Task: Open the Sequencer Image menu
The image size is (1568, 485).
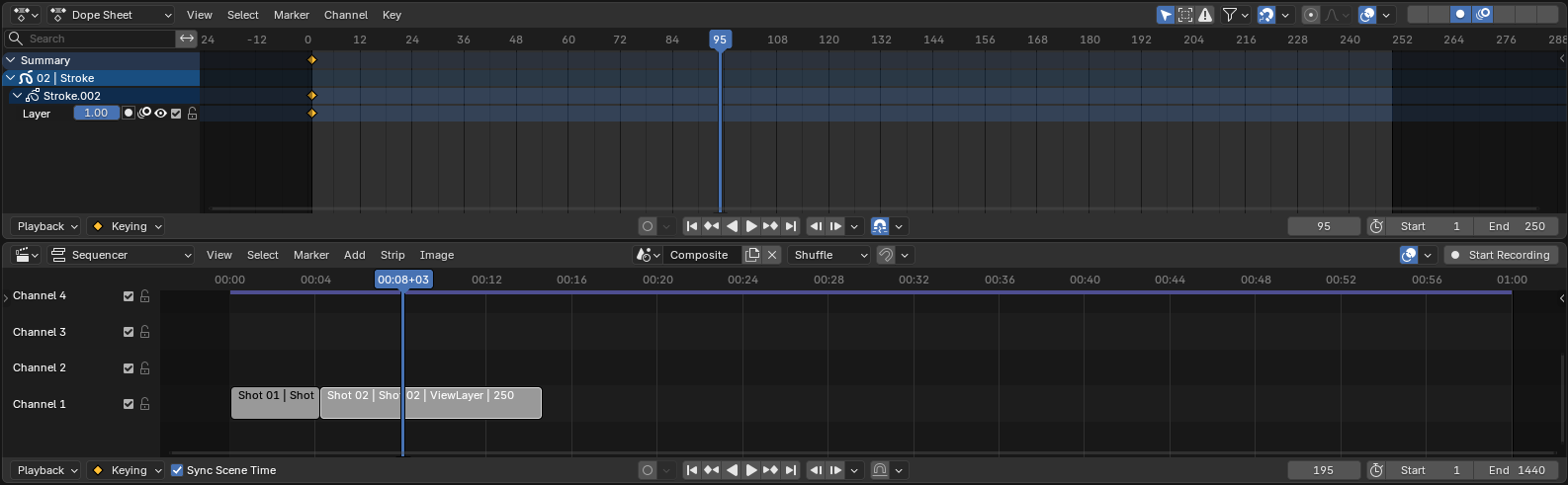Action: 437,255
